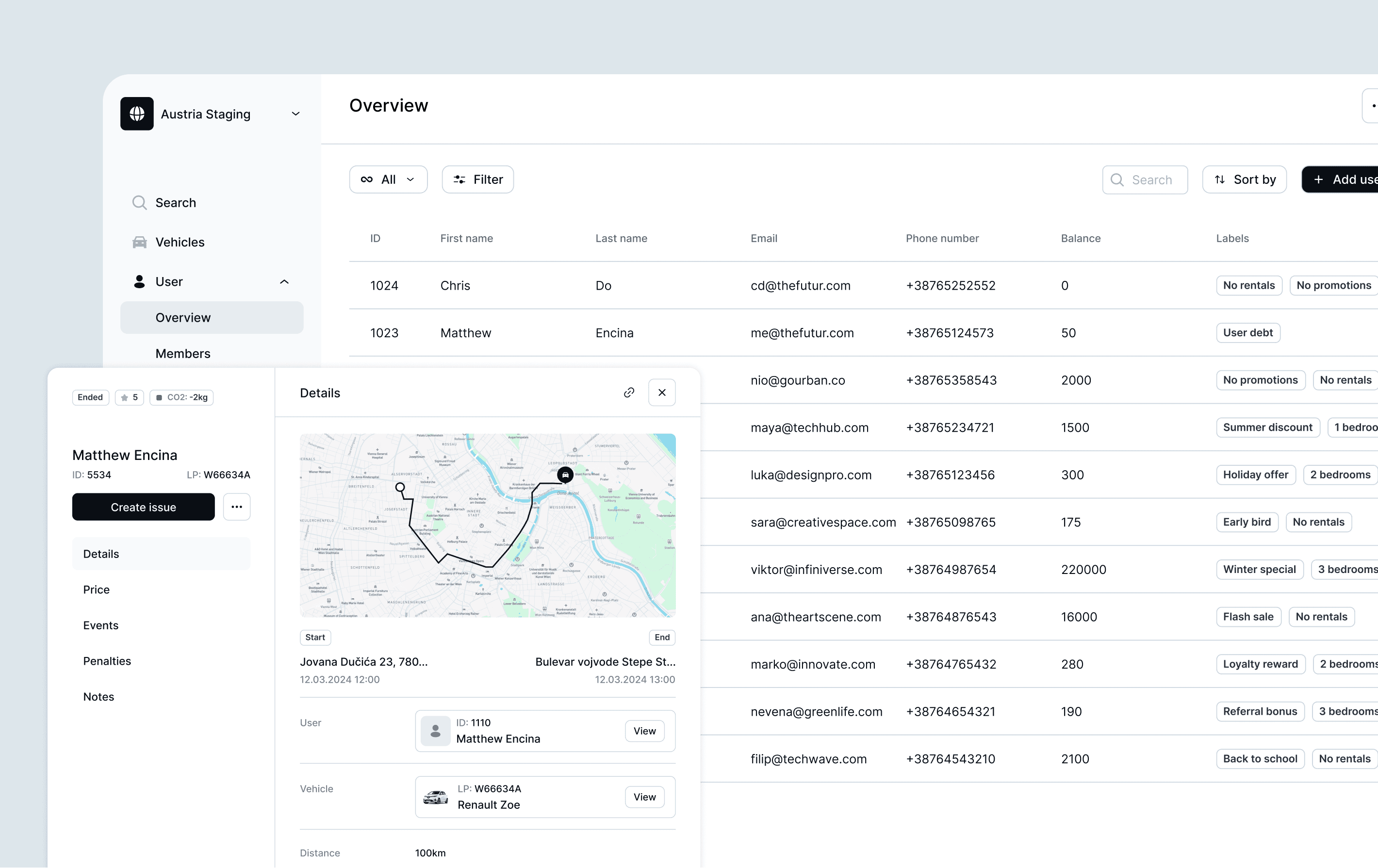The width and height of the screenshot is (1378, 868).
Task: Collapse the User section in the sidebar
Action: [x=284, y=281]
